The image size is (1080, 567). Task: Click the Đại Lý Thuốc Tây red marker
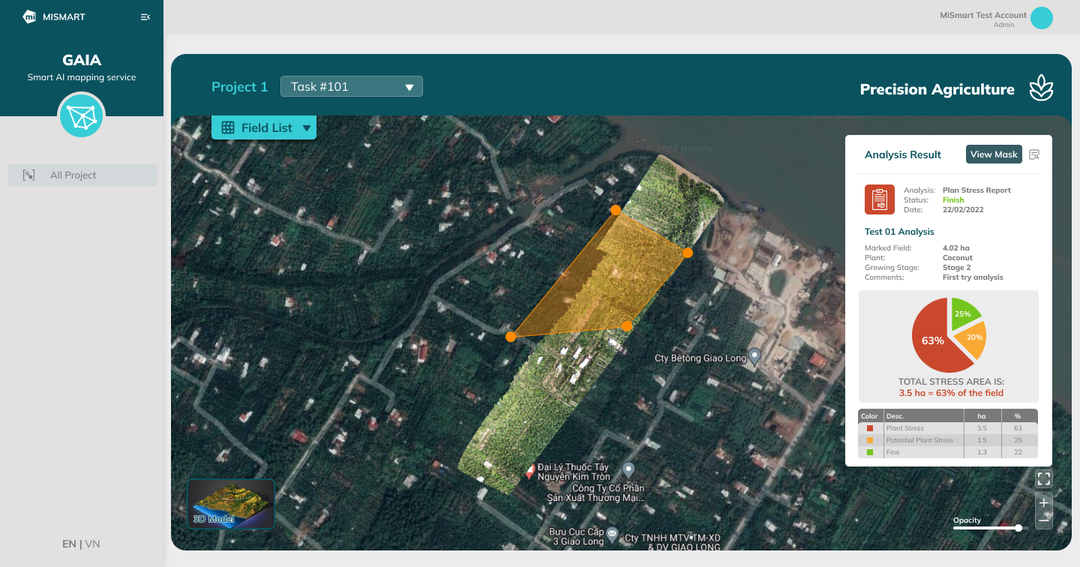click(x=530, y=472)
